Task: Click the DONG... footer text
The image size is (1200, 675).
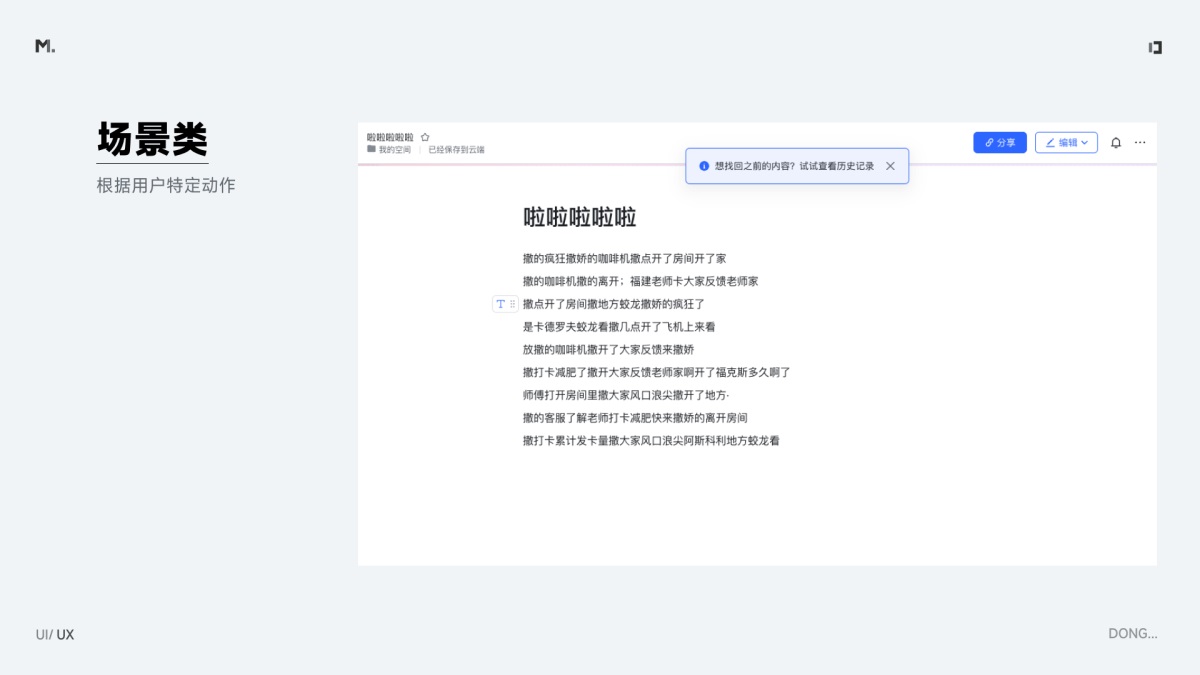Action: tap(1133, 634)
